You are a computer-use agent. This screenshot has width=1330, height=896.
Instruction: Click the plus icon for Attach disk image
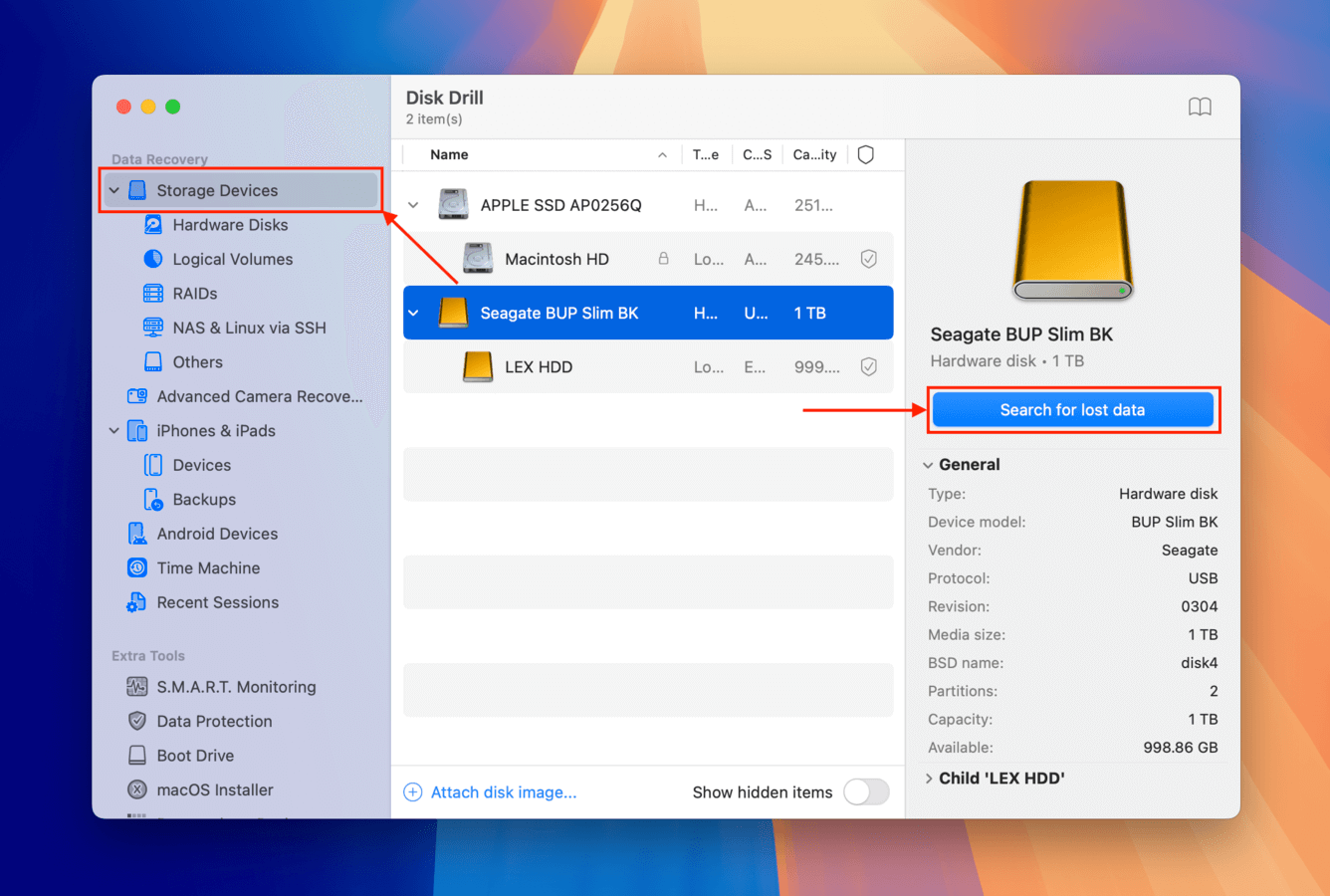[x=412, y=792]
